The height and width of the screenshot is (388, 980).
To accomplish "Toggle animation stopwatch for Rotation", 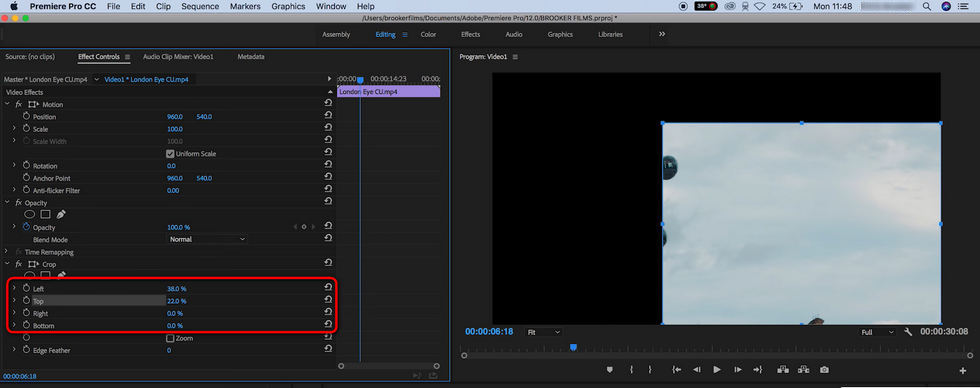I will tap(26, 166).
